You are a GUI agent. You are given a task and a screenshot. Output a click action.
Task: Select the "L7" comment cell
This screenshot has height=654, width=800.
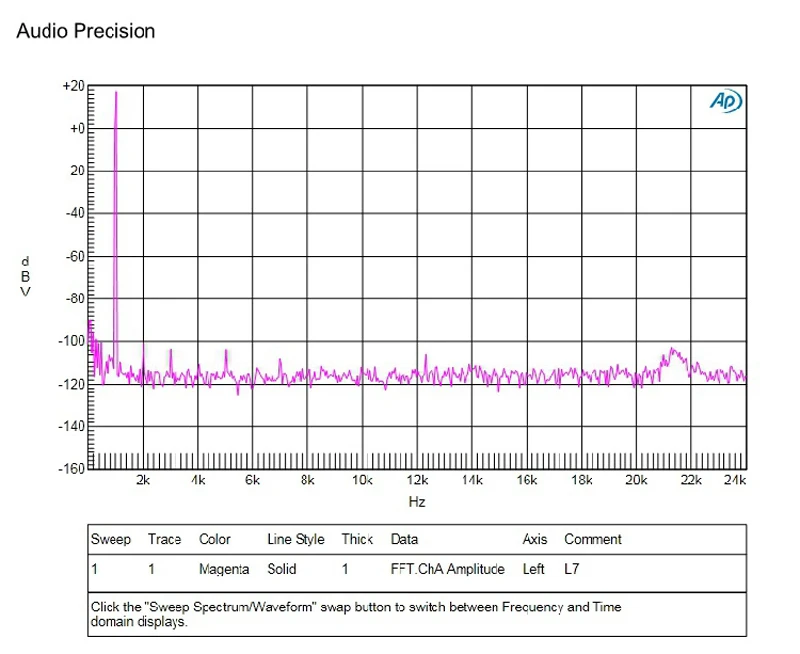(572, 569)
